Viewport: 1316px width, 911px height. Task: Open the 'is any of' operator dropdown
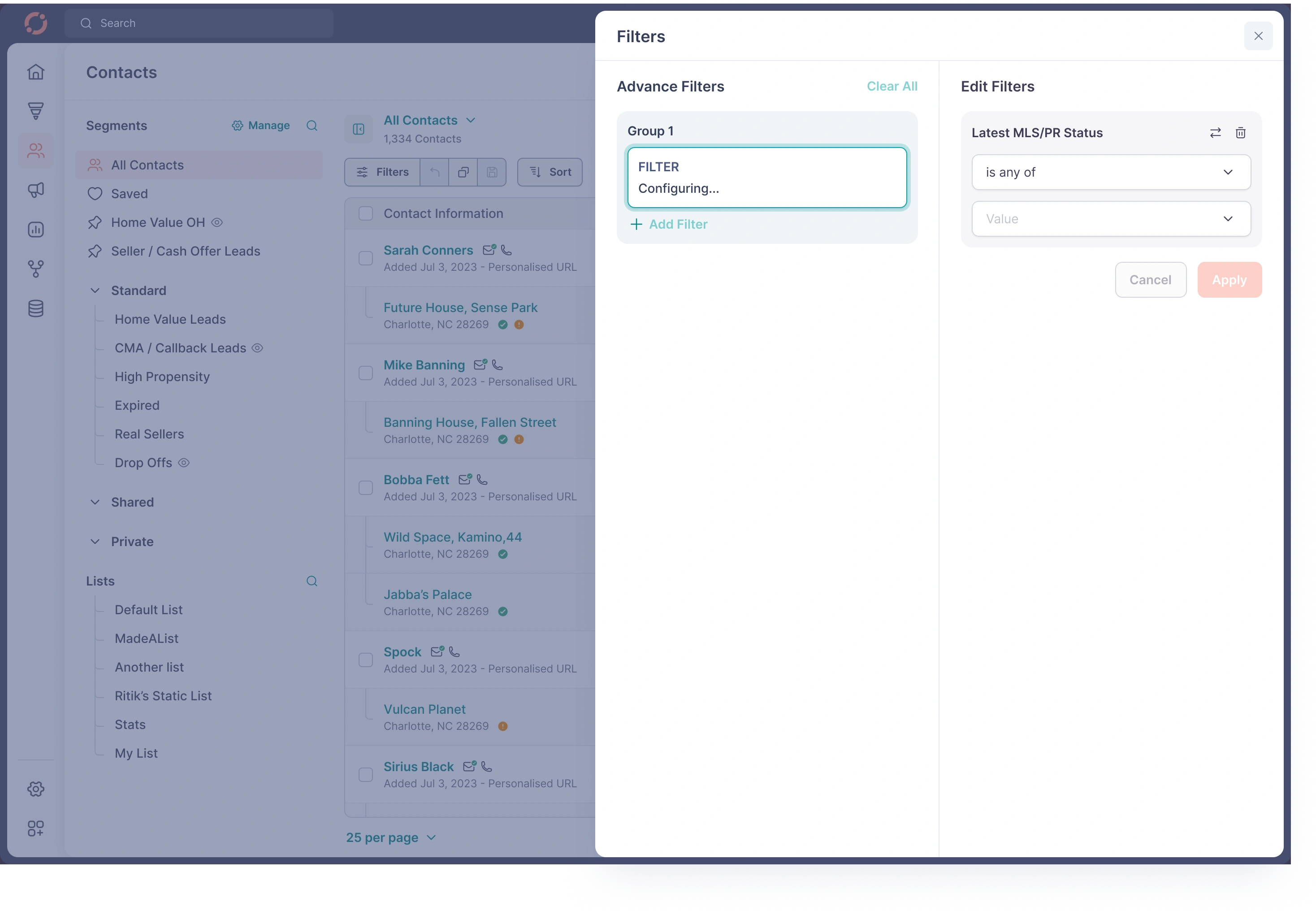click(1111, 173)
